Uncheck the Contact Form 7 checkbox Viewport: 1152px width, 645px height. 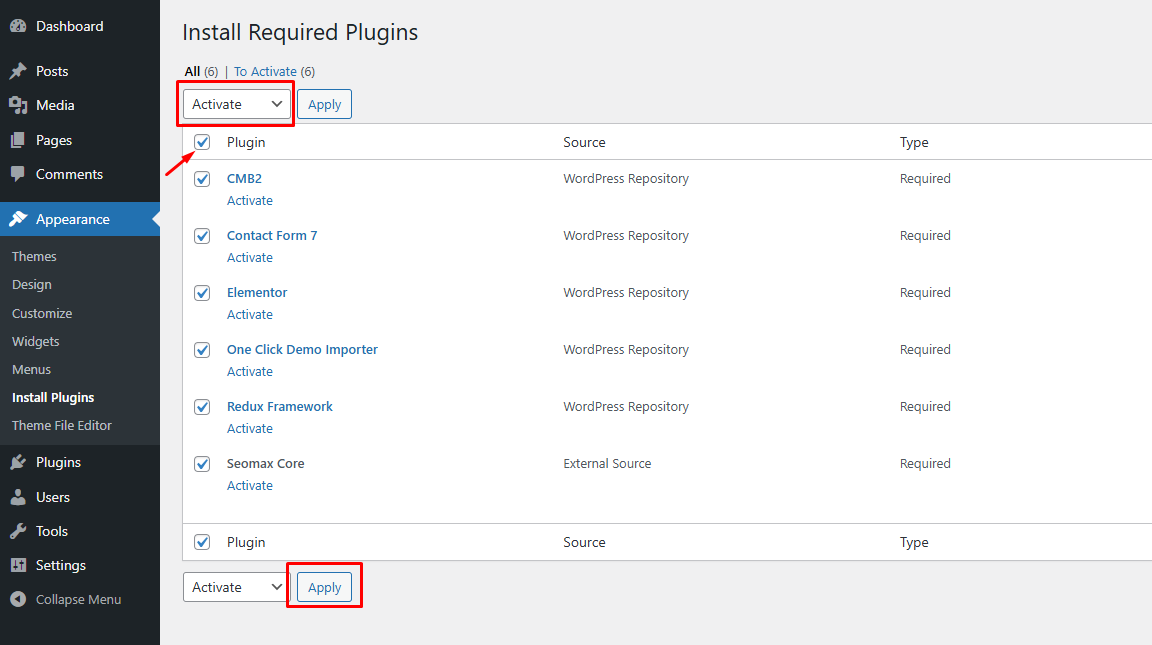coord(202,236)
